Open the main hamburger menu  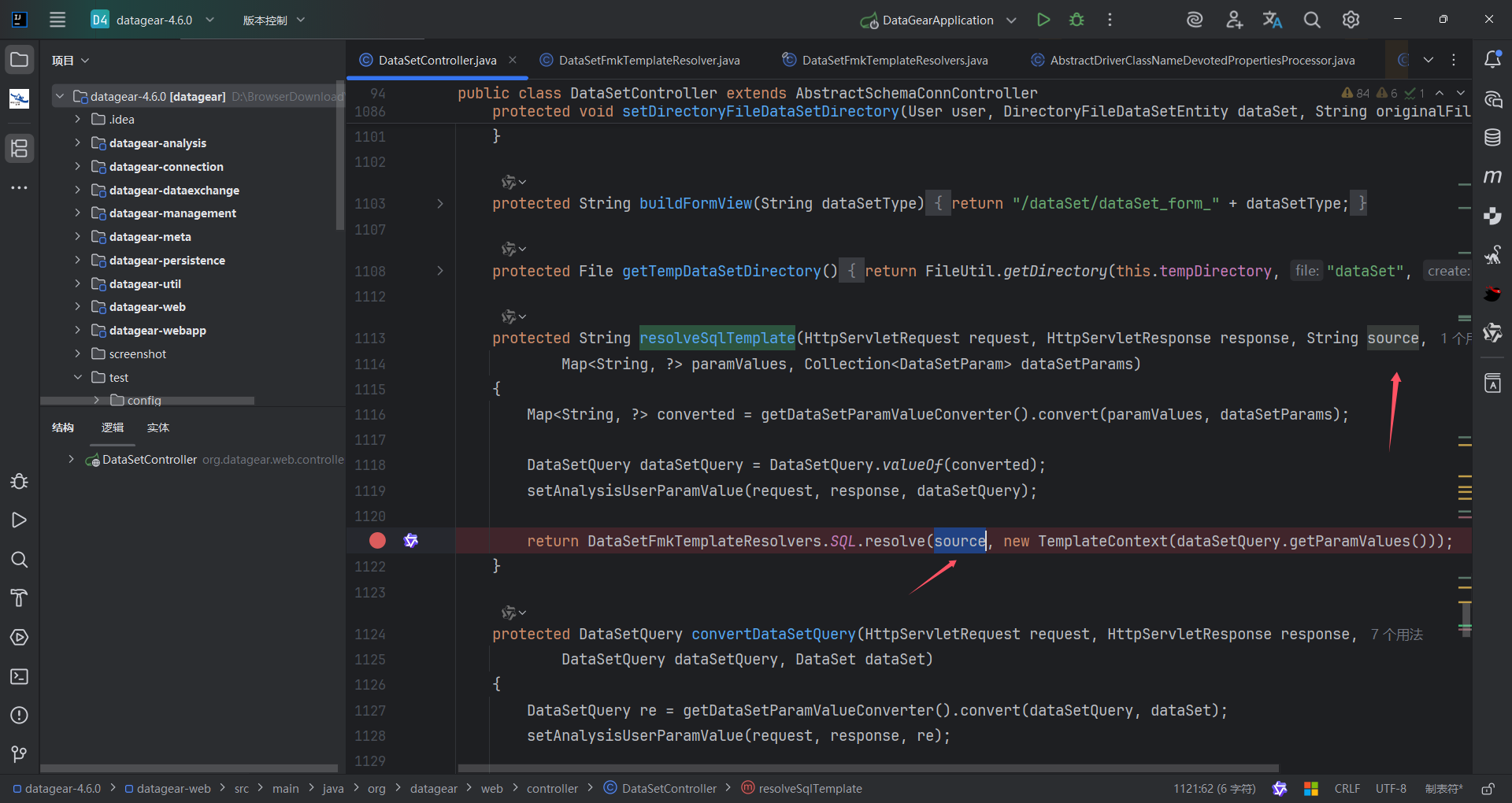click(x=57, y=20)
